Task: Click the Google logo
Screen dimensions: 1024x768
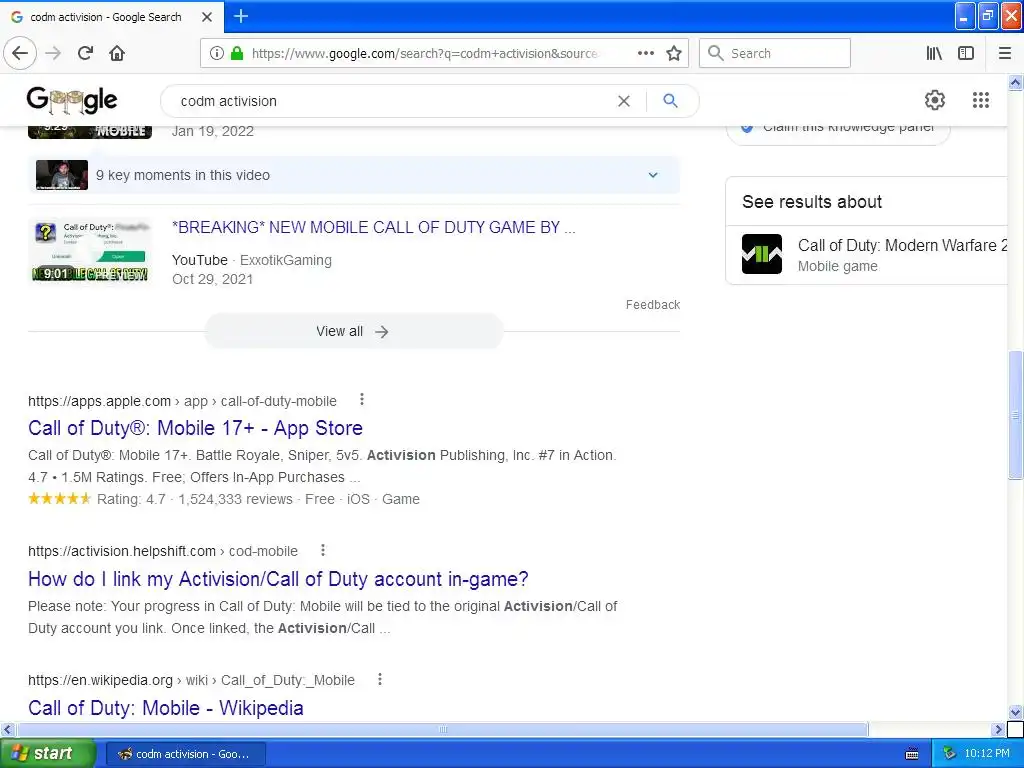Action: pos(72,100)
